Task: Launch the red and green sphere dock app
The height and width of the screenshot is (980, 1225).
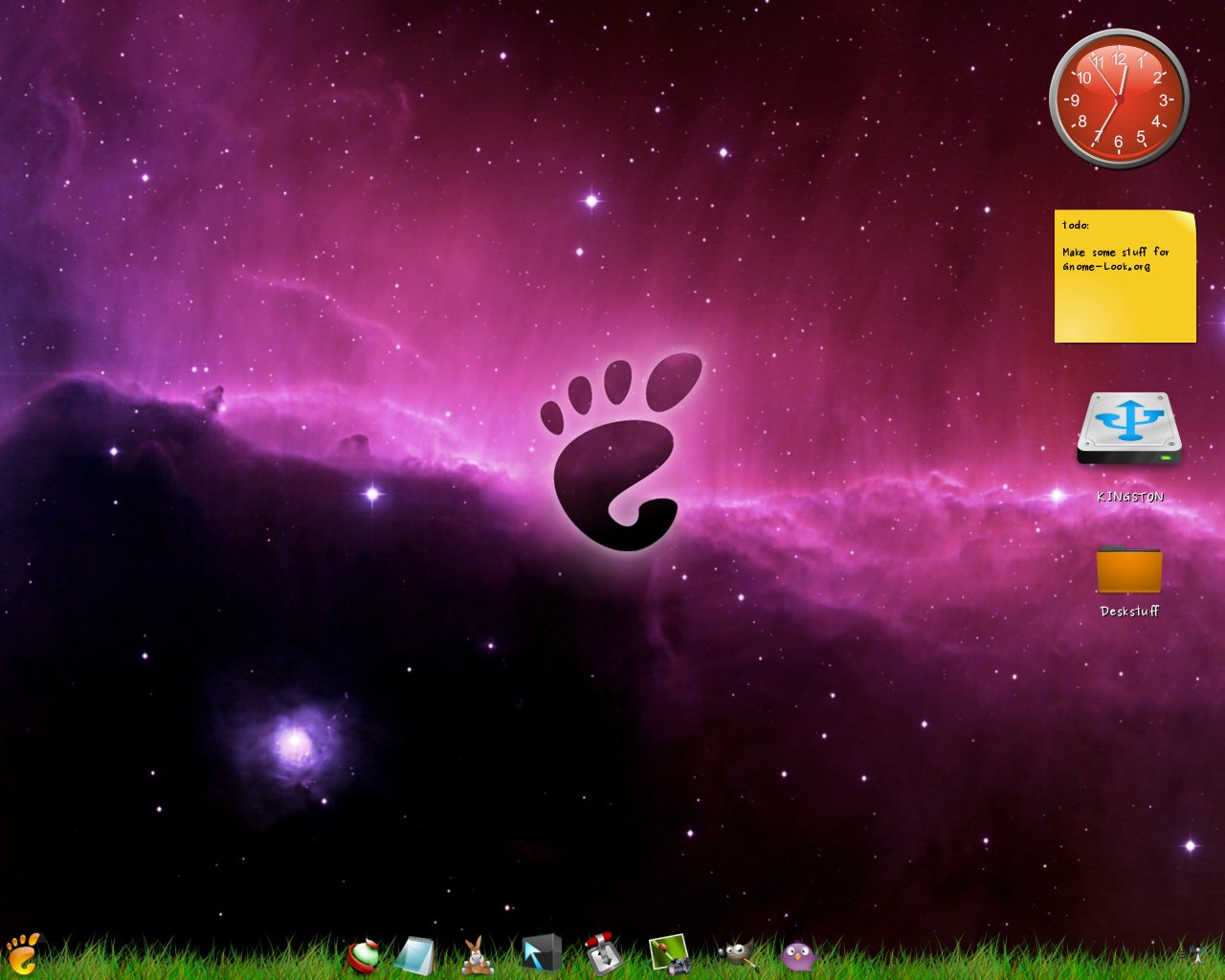Action: click(363, 955)
